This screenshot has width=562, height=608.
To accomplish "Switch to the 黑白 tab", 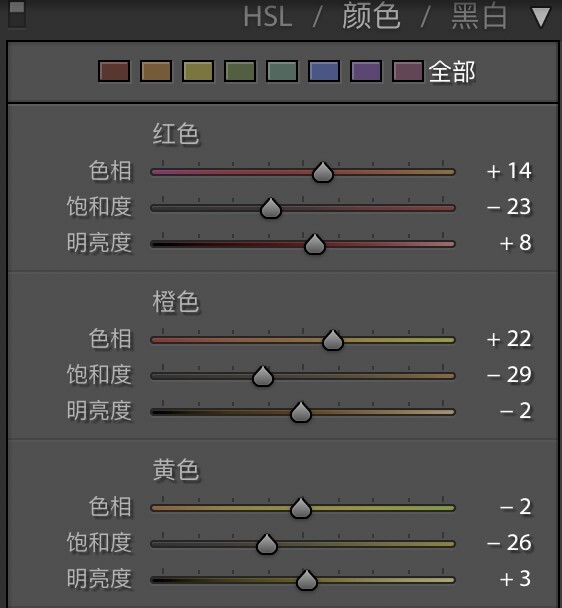I will point(479,16).
